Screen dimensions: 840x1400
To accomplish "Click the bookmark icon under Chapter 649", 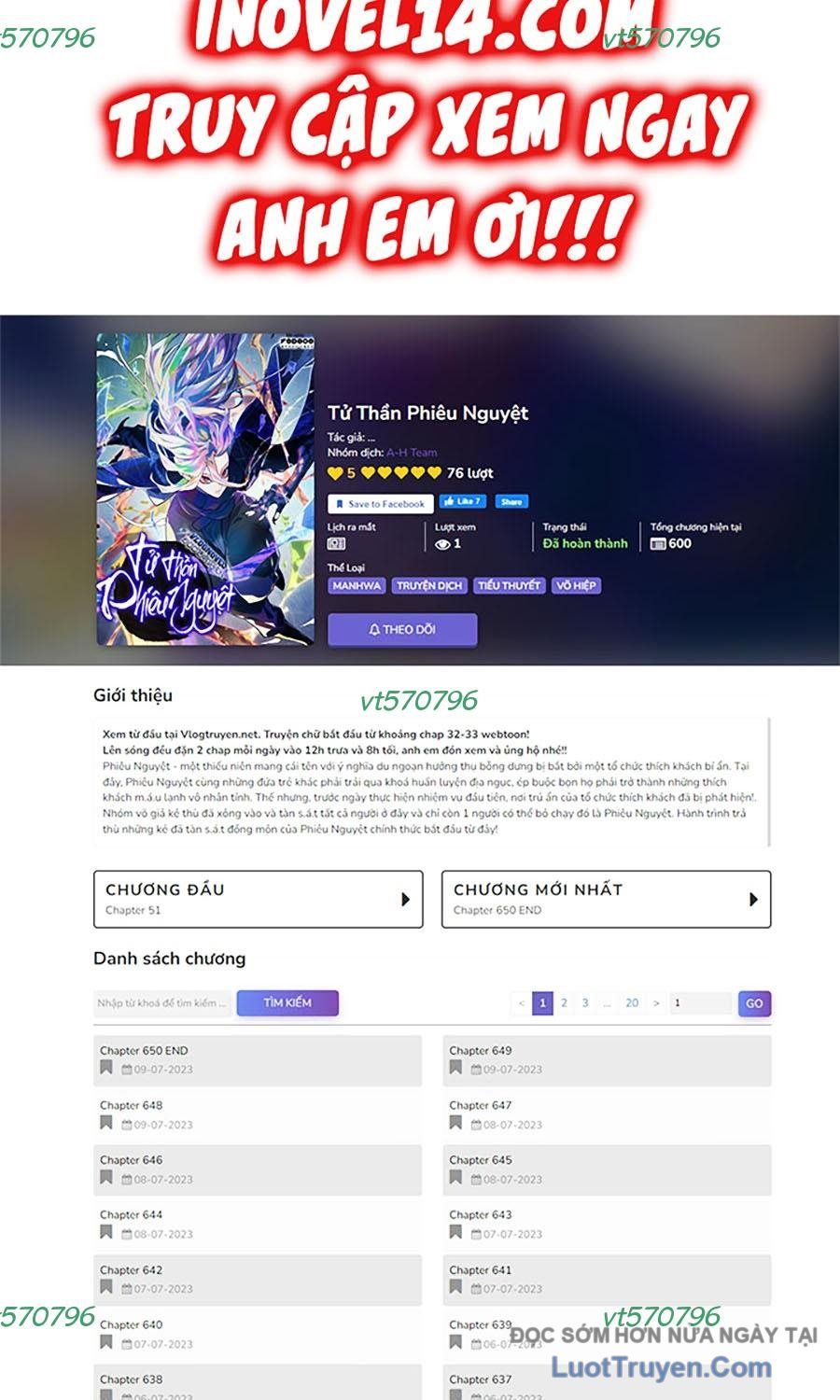I will tap(455, 1068).
